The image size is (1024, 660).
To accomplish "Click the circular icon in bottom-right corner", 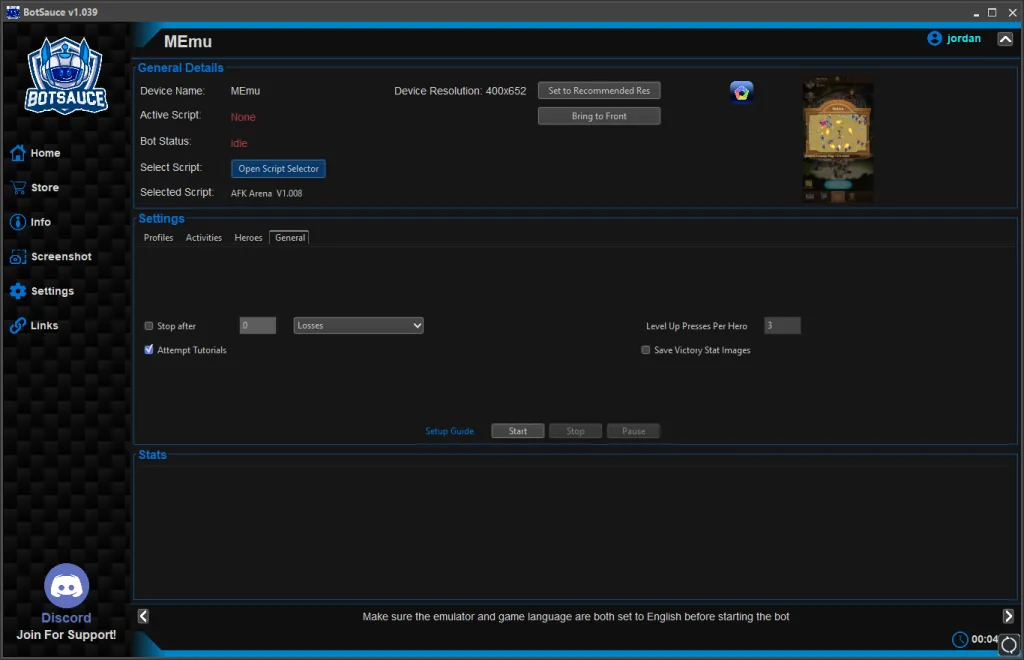I will [x=1009, y=645].
